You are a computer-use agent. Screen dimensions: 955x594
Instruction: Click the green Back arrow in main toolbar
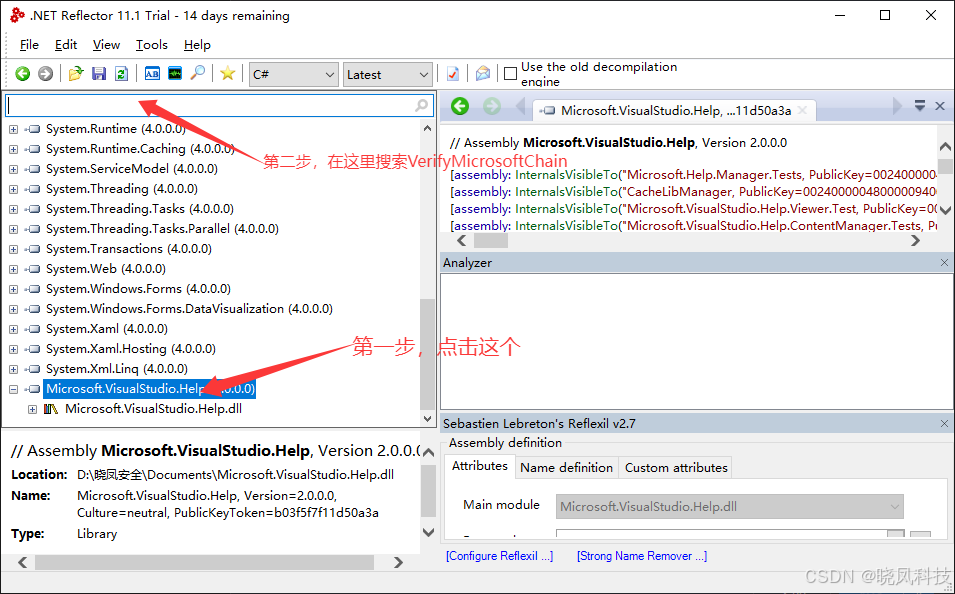click(x=23, y=74)
